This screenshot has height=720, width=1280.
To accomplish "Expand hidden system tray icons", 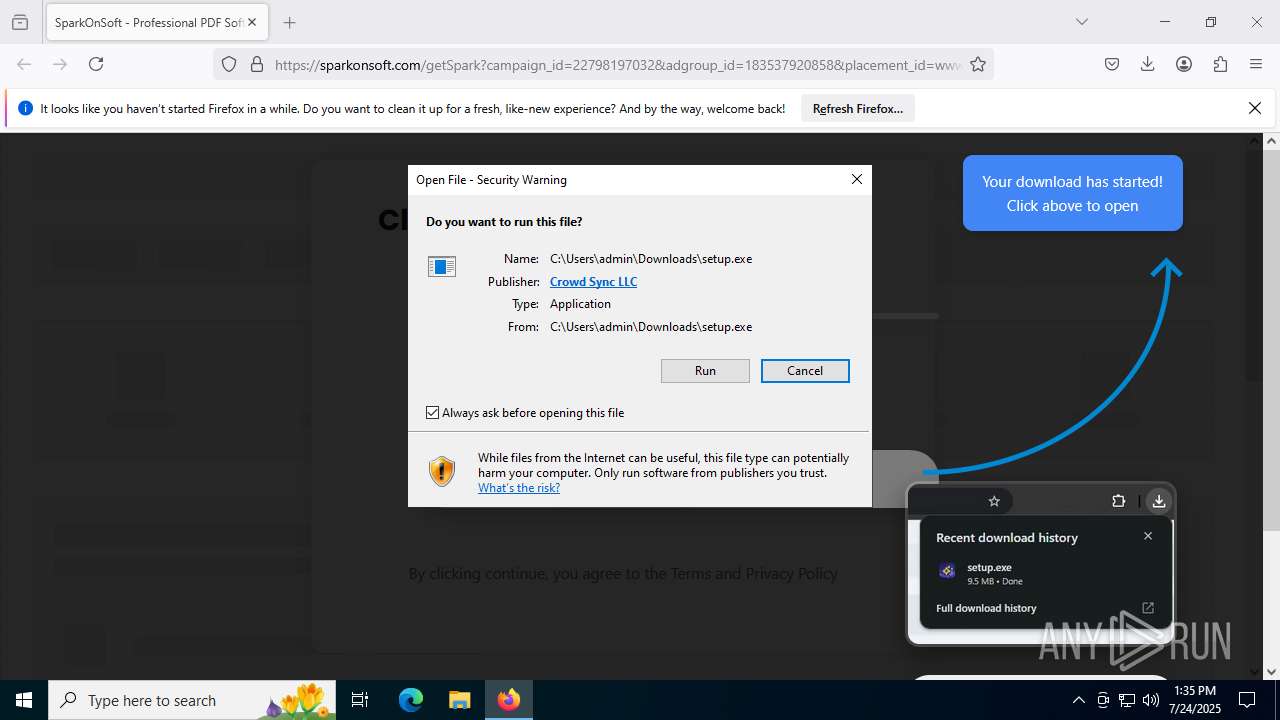I will click(x=1078, y=700).
